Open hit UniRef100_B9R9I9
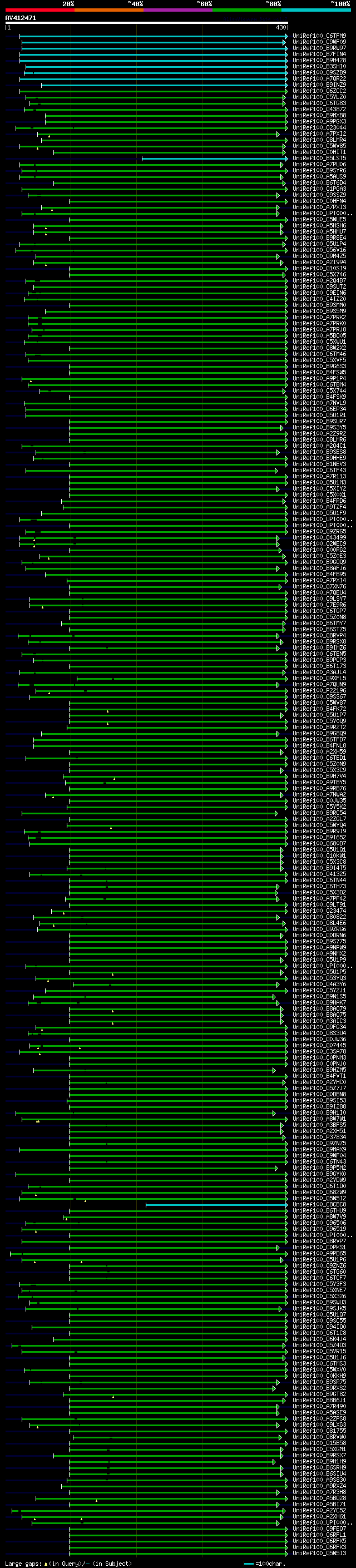The image size is (356, 1568). point(319,832)
